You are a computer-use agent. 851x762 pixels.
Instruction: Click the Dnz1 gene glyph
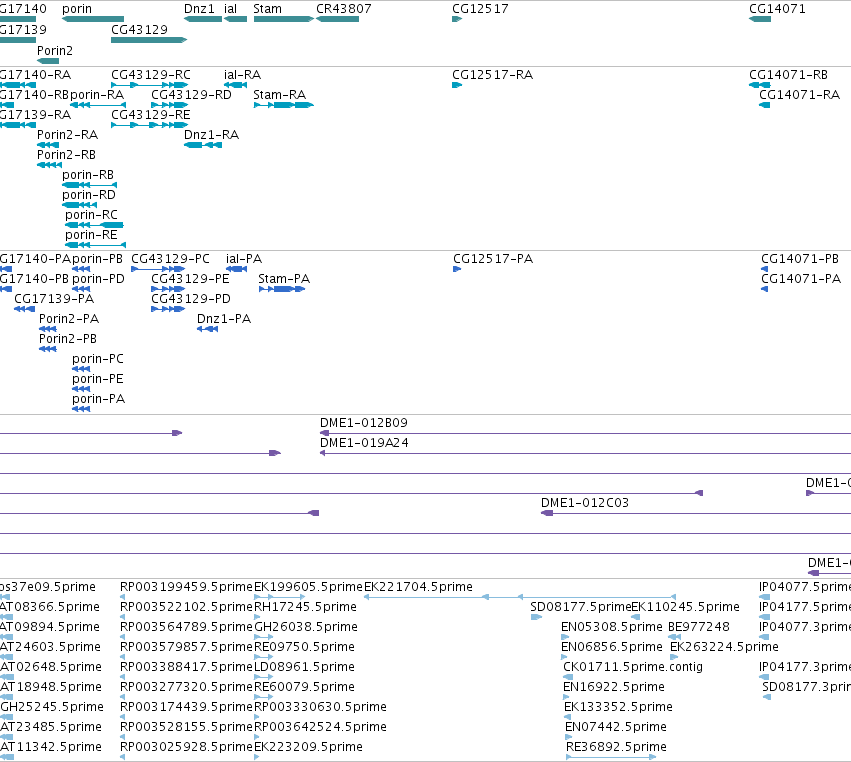click(203, 19)
